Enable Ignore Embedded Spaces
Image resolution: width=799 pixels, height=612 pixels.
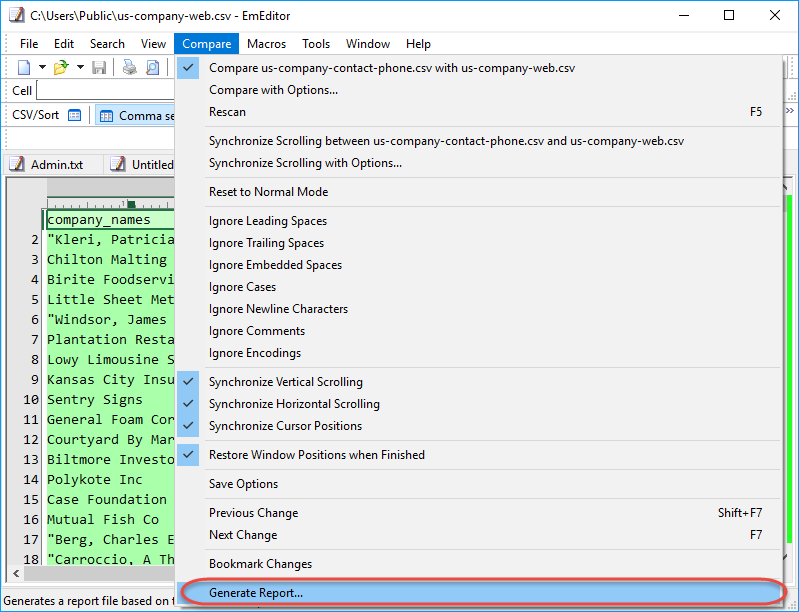[x=478, y=264]
